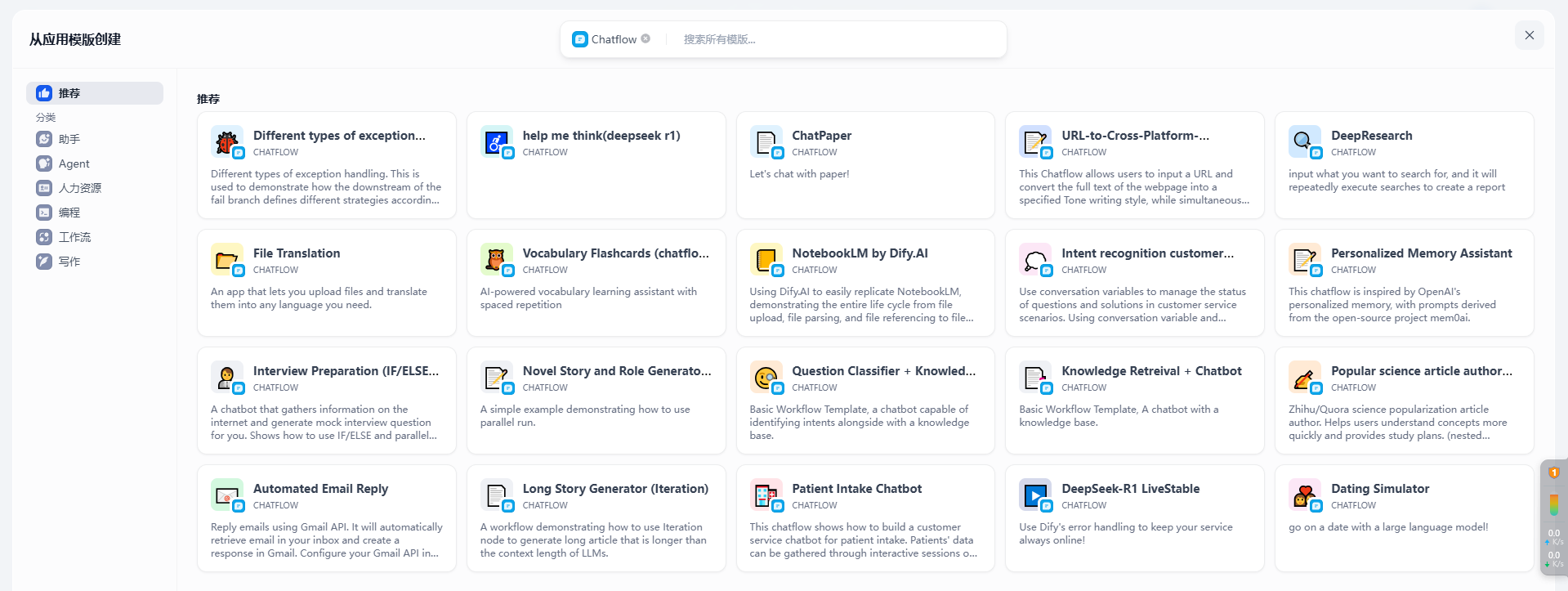The image size is (1568, 591).
Task: Click the Knowledge Retreival + Chatbot icon
Action: coord(1035,378)
